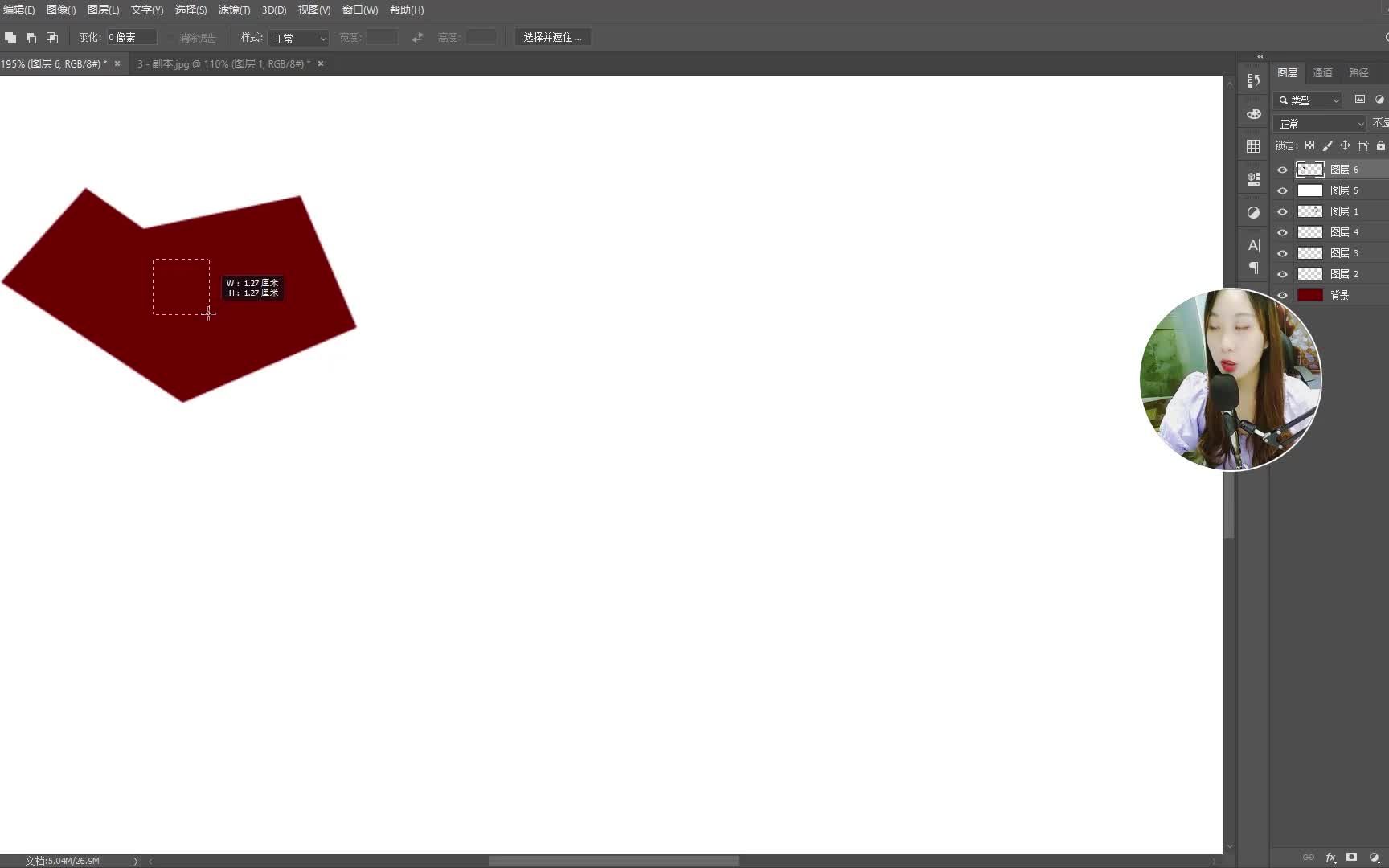The height and width of the screenshot is (868, 1389).
Task: Add a layer mask icon
Action: (1352, 858)
